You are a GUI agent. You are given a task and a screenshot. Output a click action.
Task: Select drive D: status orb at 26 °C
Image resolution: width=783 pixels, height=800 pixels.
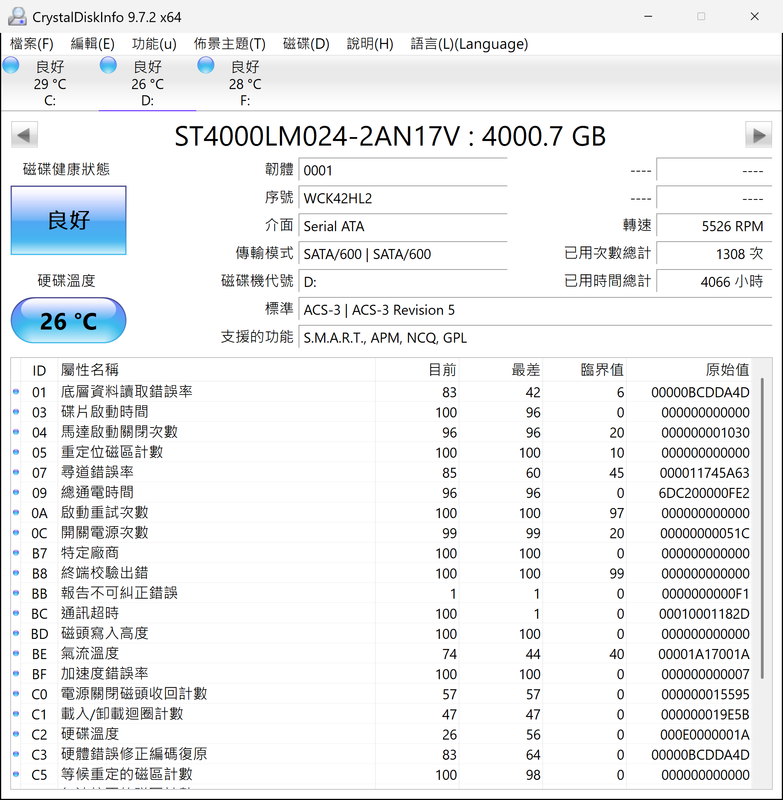108,65
